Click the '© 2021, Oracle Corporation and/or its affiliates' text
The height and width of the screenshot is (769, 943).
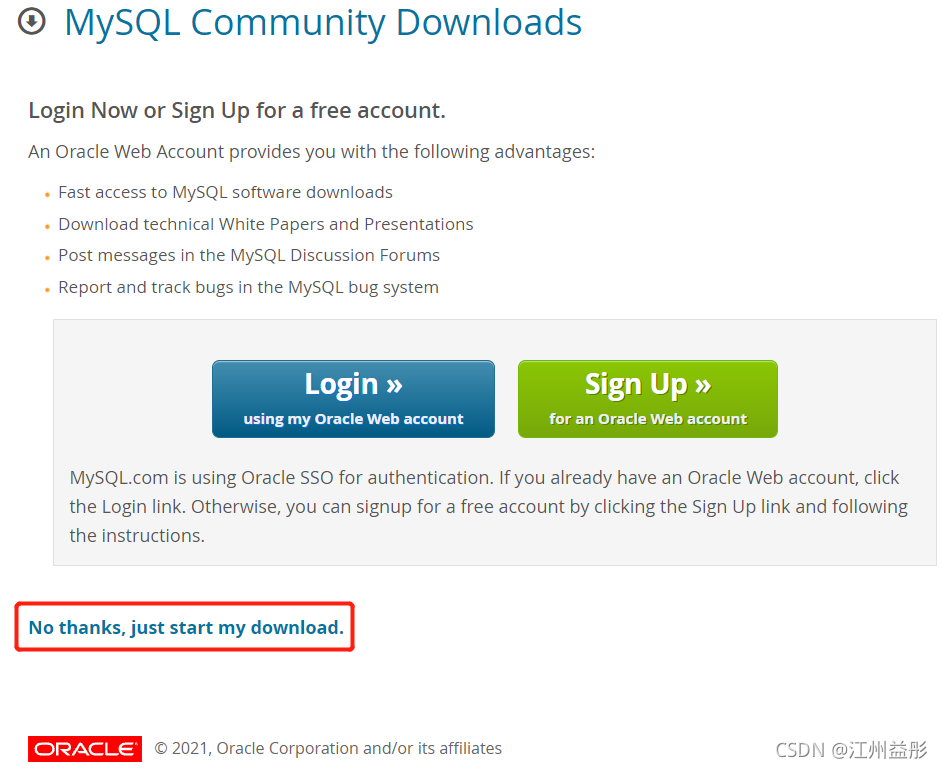(328, 749)
